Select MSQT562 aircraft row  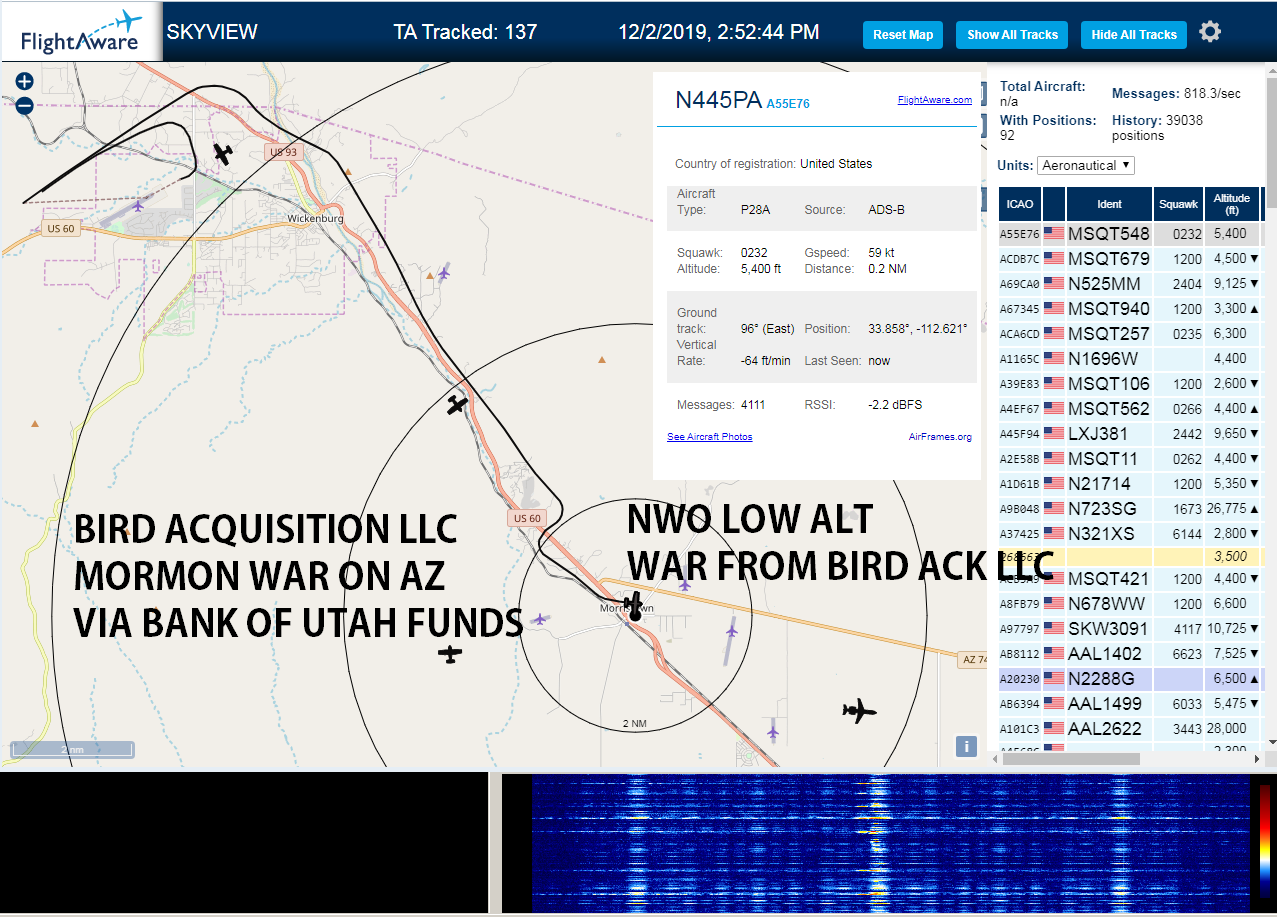[1130, 409]
